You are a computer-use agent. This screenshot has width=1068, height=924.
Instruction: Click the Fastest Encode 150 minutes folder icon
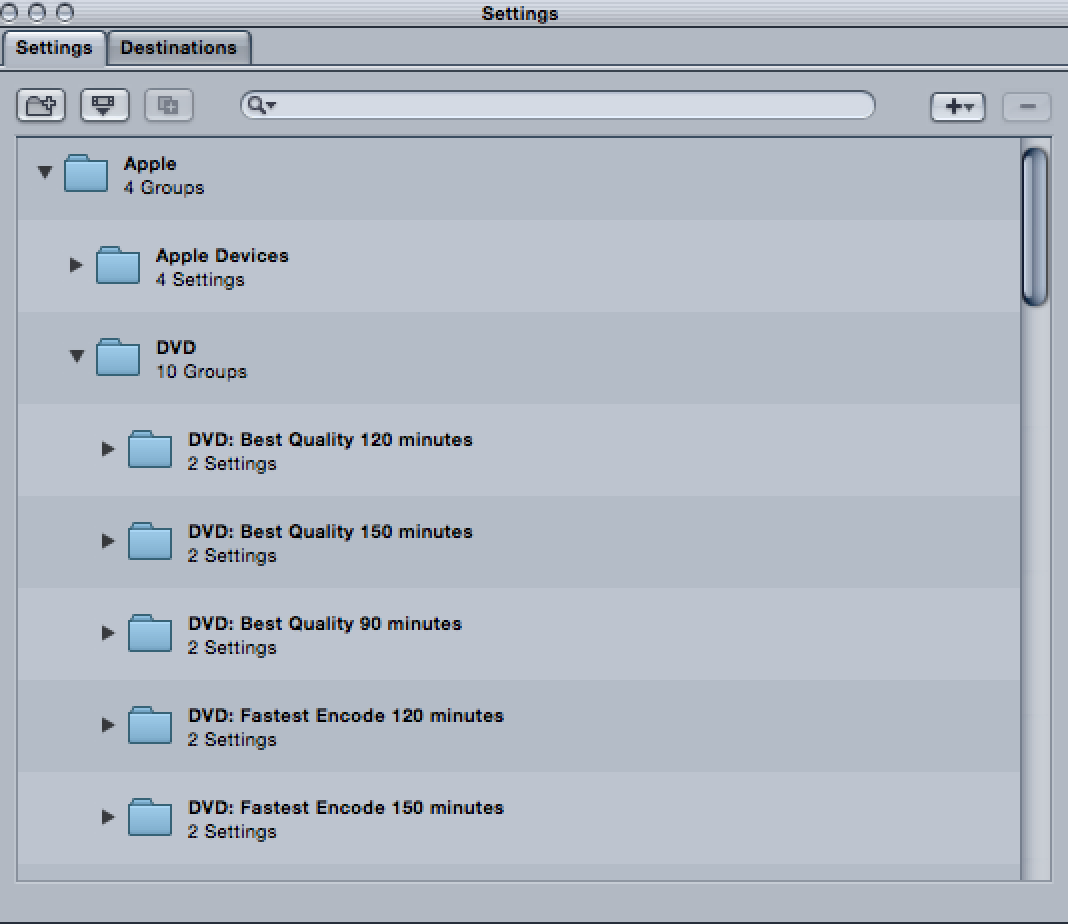(x=150, y=816)
